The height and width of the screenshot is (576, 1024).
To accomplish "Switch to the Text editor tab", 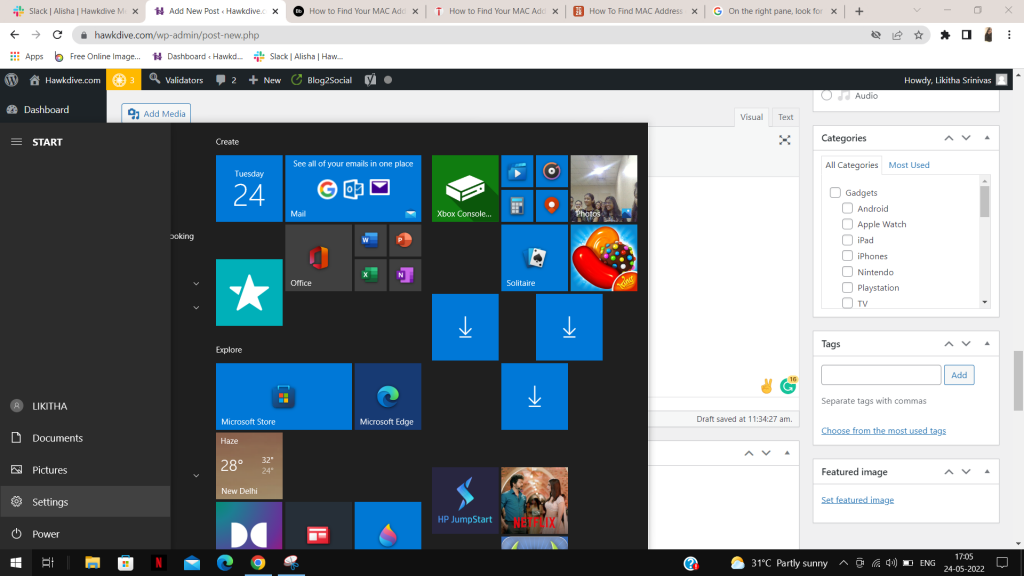I will (x=785, y=117).
